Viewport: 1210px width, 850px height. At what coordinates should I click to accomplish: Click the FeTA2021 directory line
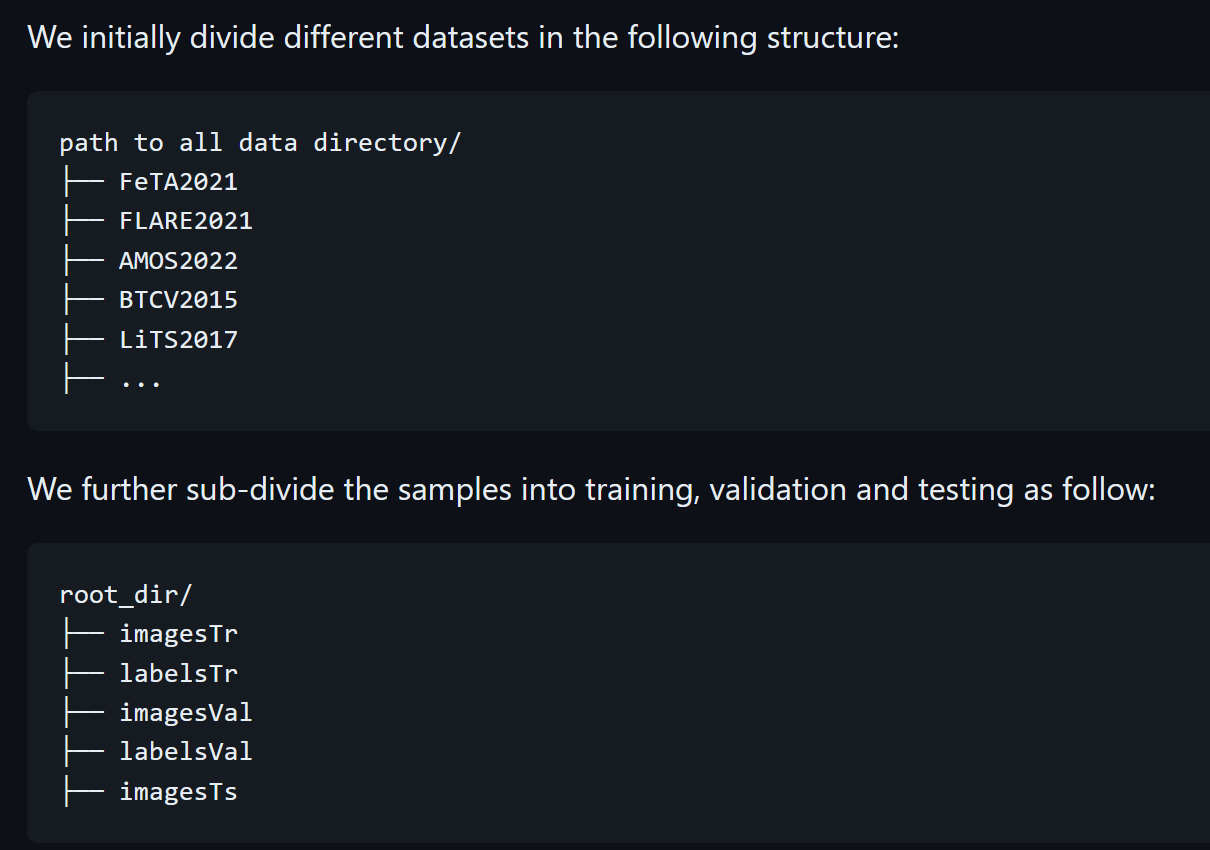click(x=178, y=182)
